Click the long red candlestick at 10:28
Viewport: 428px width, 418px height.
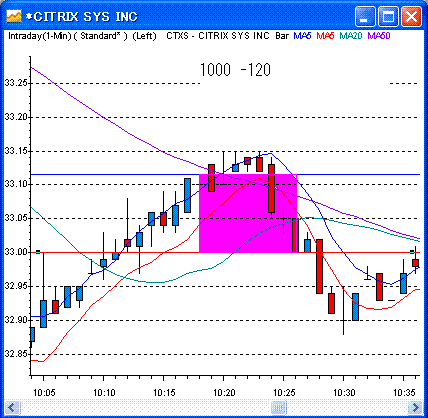[319, 266]
